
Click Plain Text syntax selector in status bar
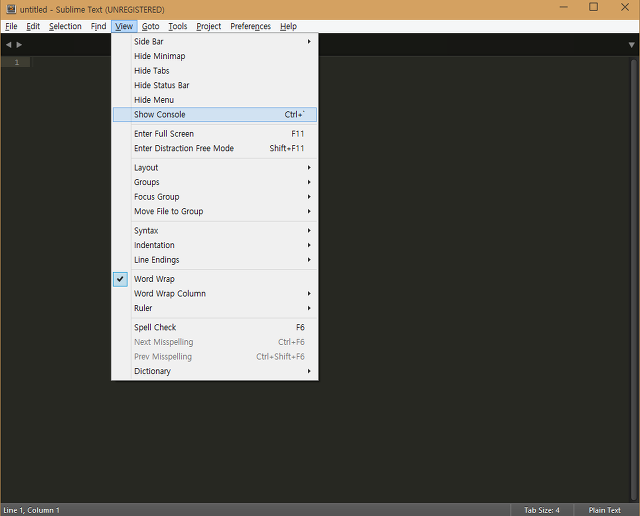point(605,510)
